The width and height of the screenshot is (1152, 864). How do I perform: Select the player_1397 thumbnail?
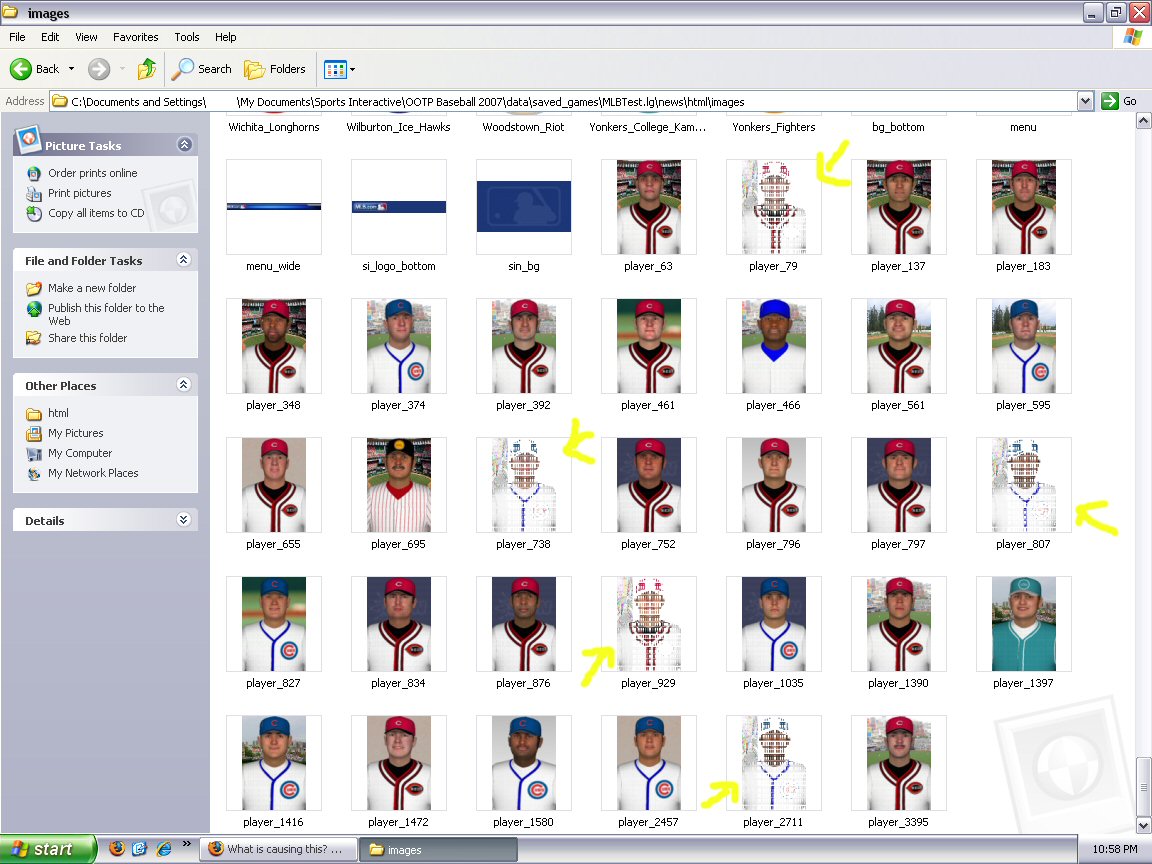tap(1023, 624)
